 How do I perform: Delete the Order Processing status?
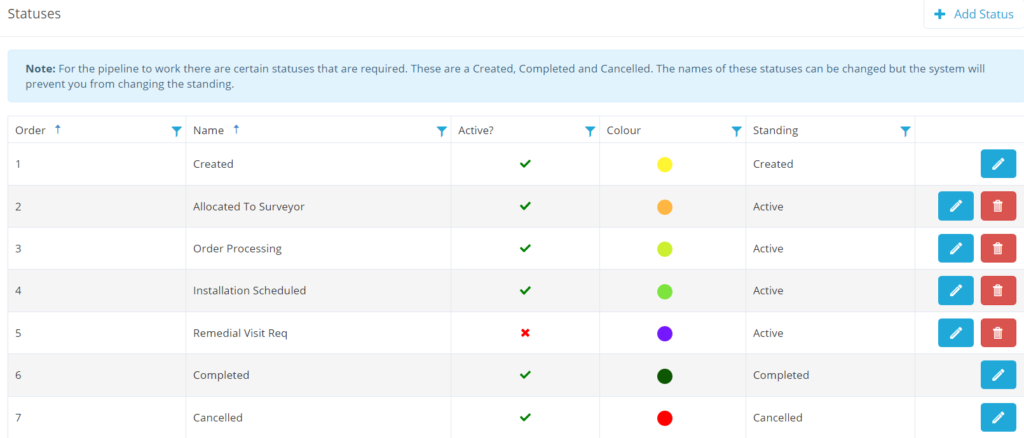pos(998,248)
